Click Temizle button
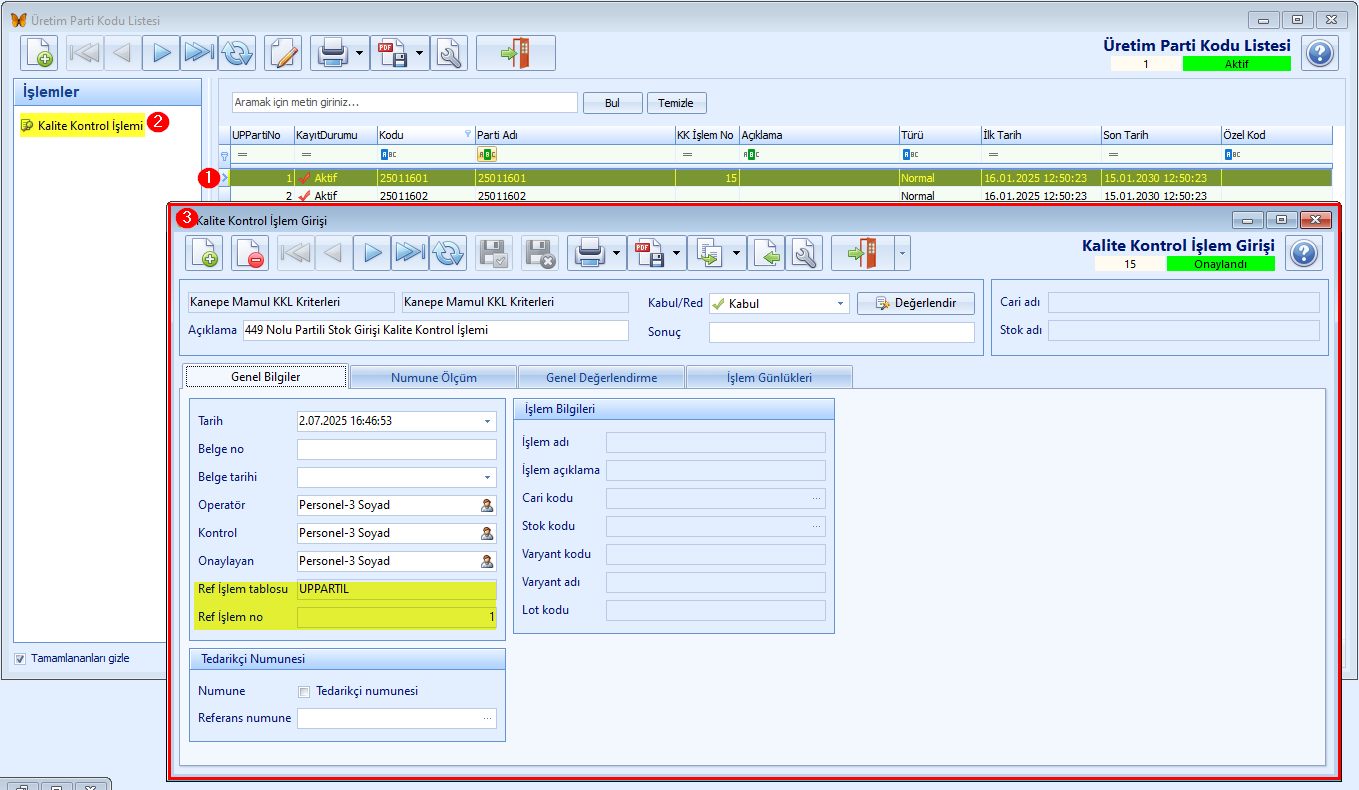1359x790 pixels. click(x=677, y=103)
